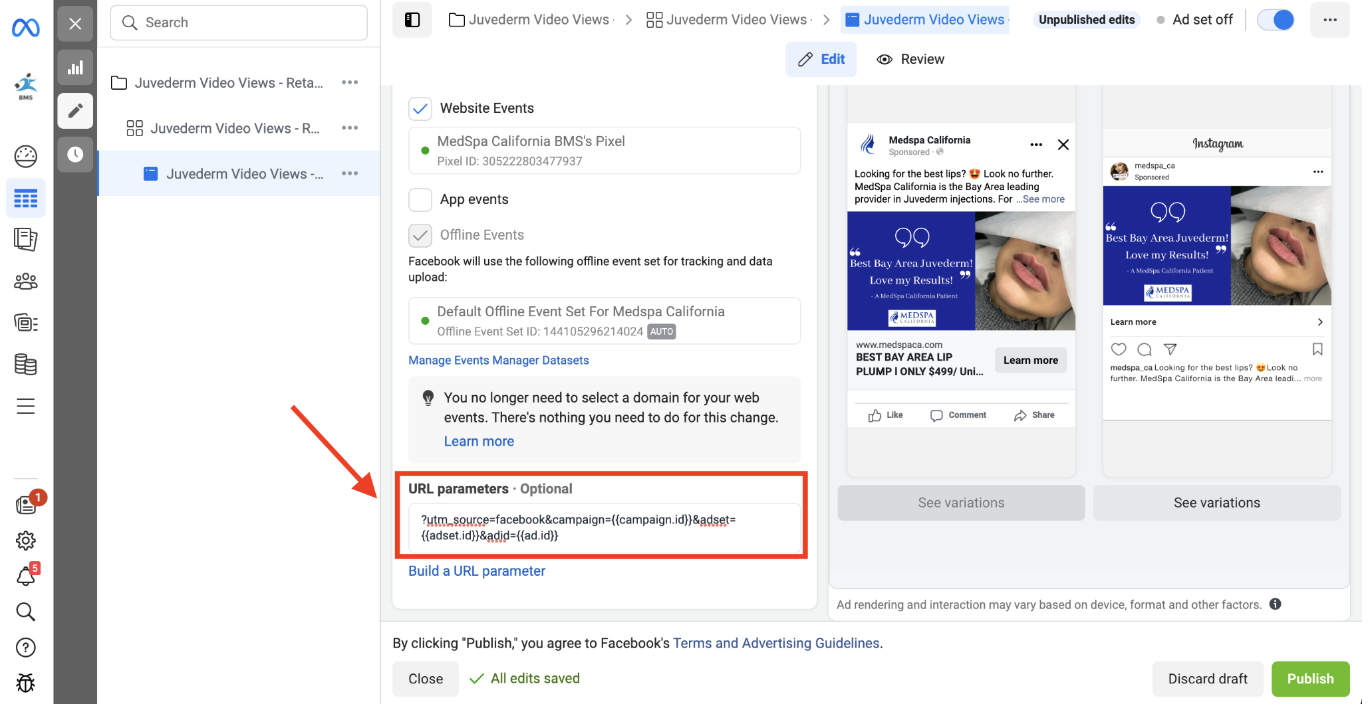1368x706 pixels.
Task: Toggle the side panel layout icon
Action: pyautogui.click(x=412, y=19)
